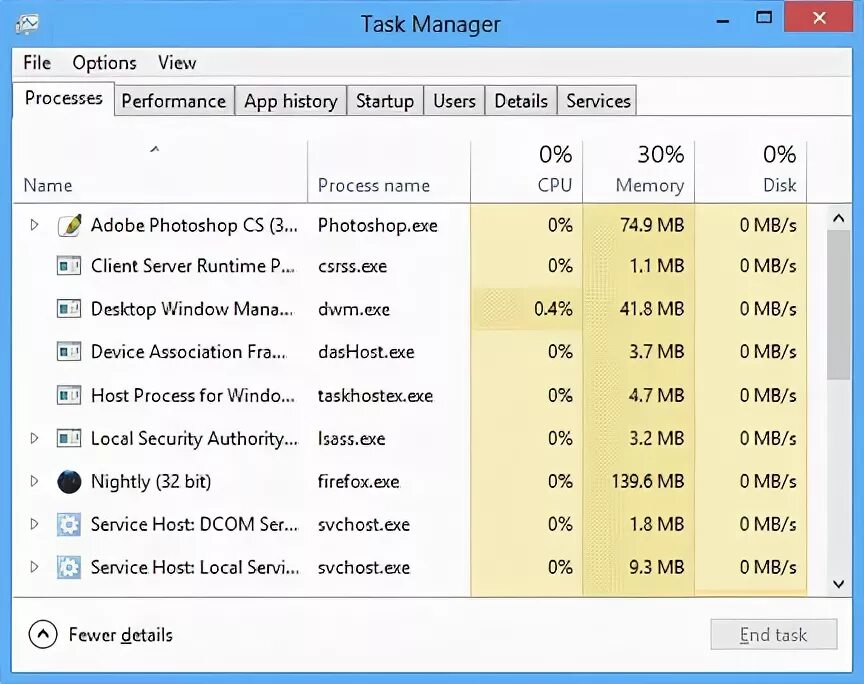Viewport: 864px width, 684px height.
Task: Click the Desktop Window Manager icon
Action: [x=69, y=309]
